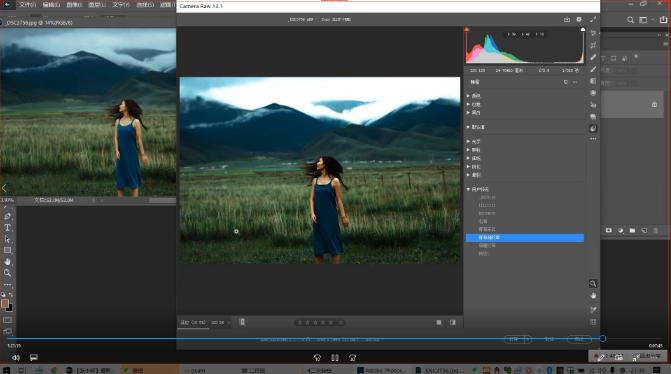Select Photoshop Rectangle shape tool
Viewport: 671px width, 374px height.
click(x=8, y=250)
